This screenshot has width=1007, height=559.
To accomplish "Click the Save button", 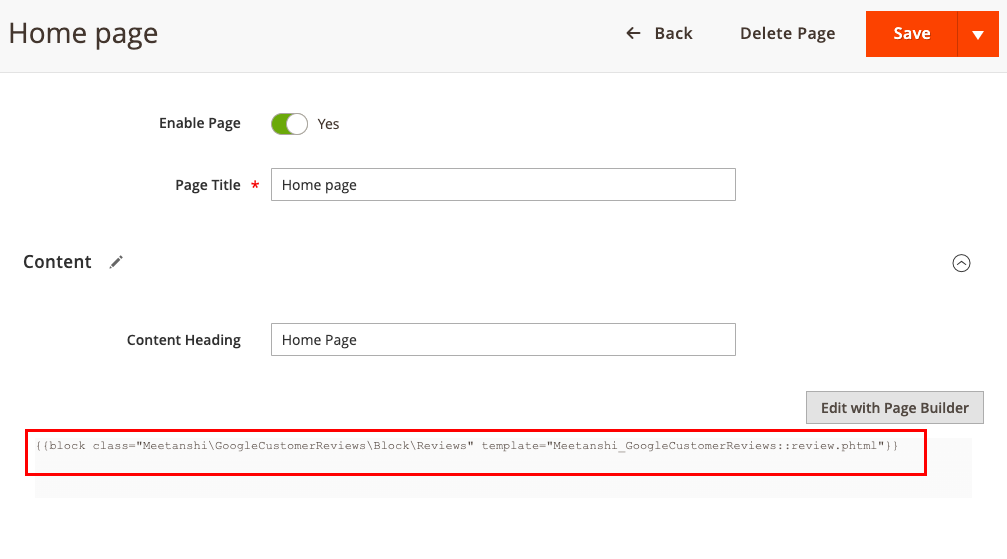I will [x=911, y=33].
